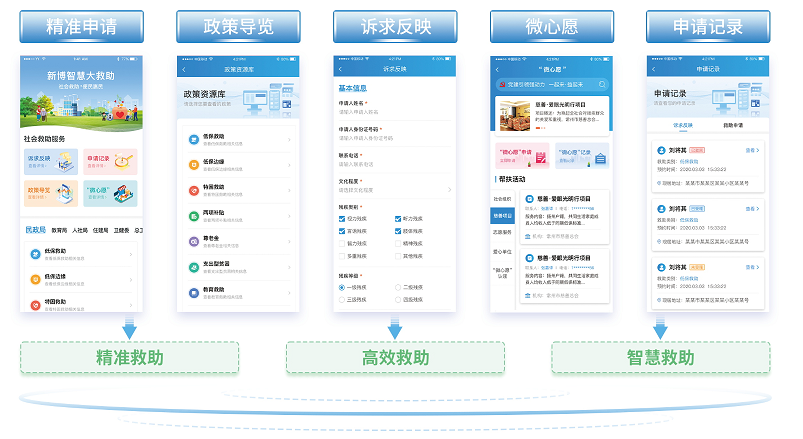Uncheck the 视力残疾 checkbox
This screenshot has width=803, height=439.
coord(342,219)
